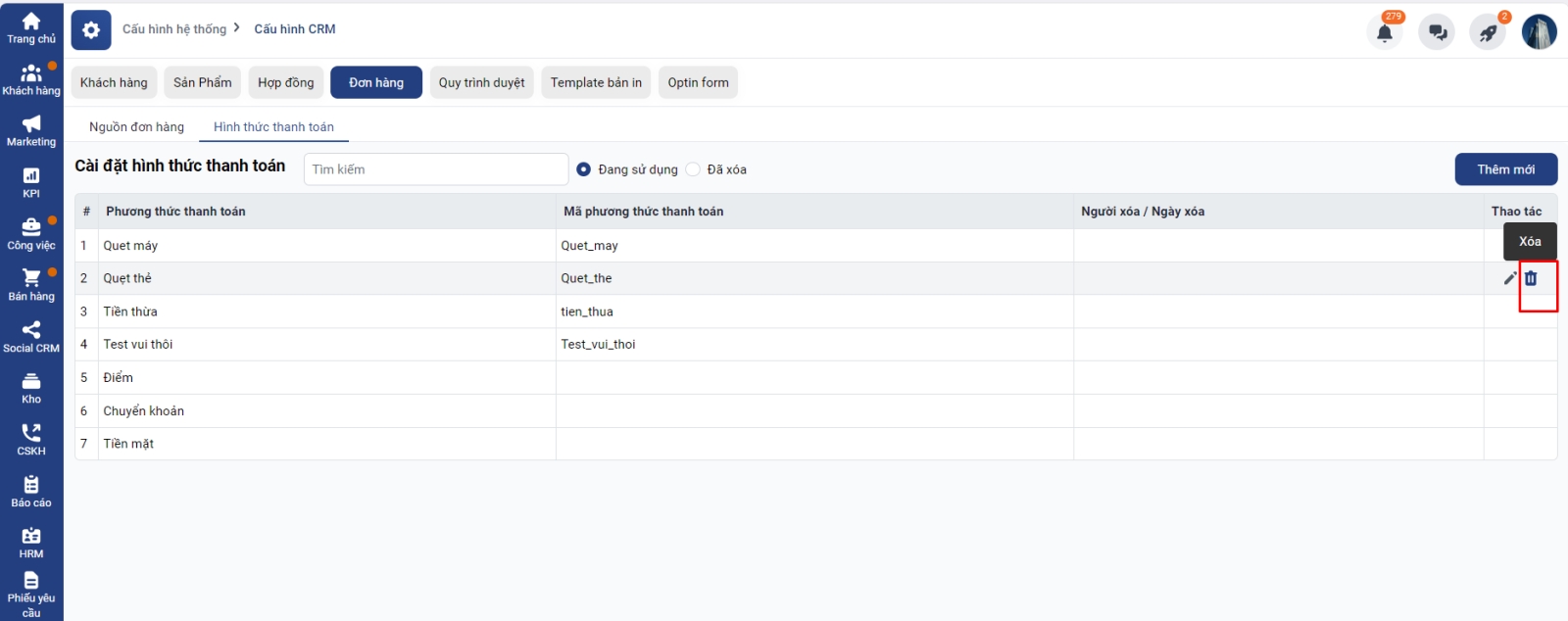The height and width of the screenshot is (621, 1568).
Task: Click the rocket icon in header
Action: coord(1488,32)
